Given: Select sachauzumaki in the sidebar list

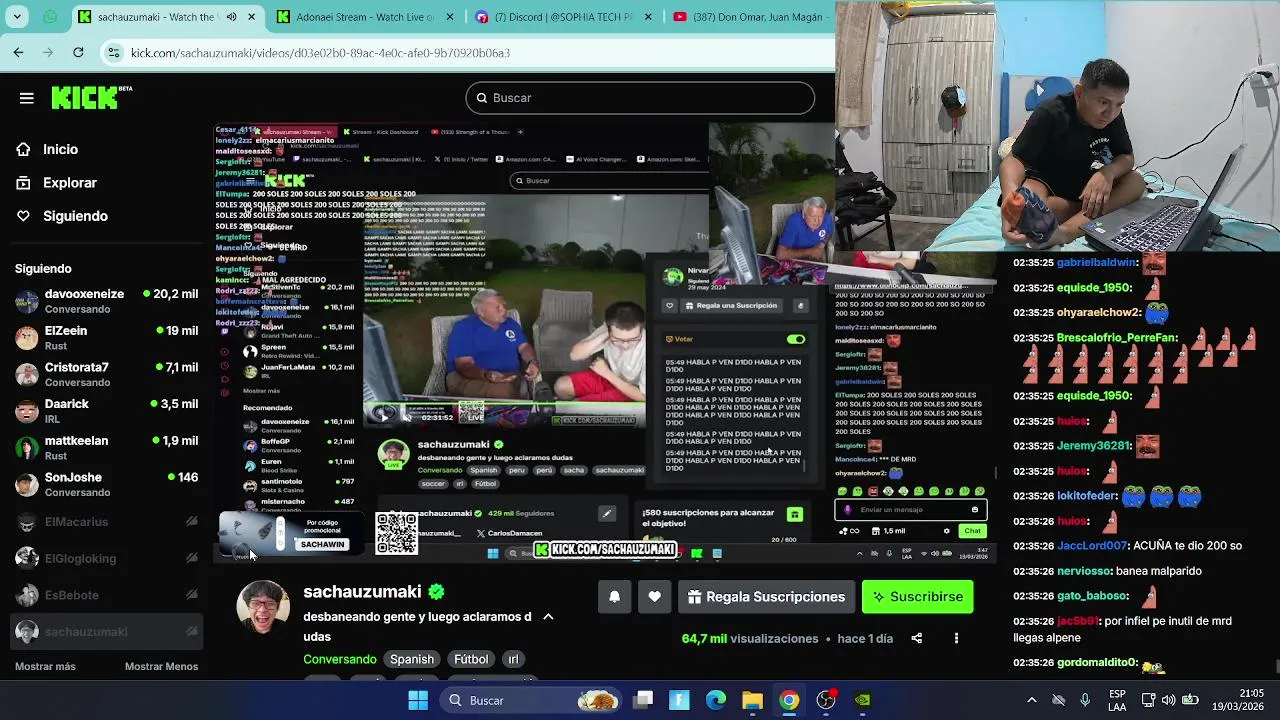Looking at the screenshot, I should click(106, 632).
